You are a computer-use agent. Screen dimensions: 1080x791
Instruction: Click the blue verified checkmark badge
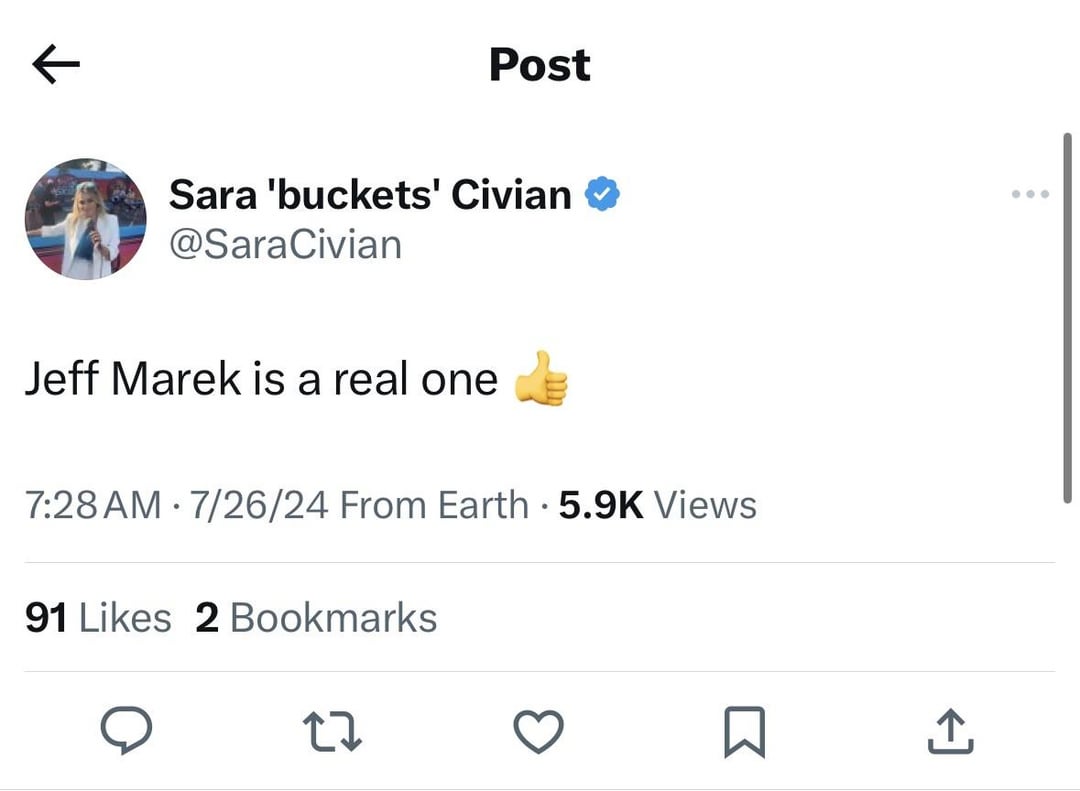point(602,195)
